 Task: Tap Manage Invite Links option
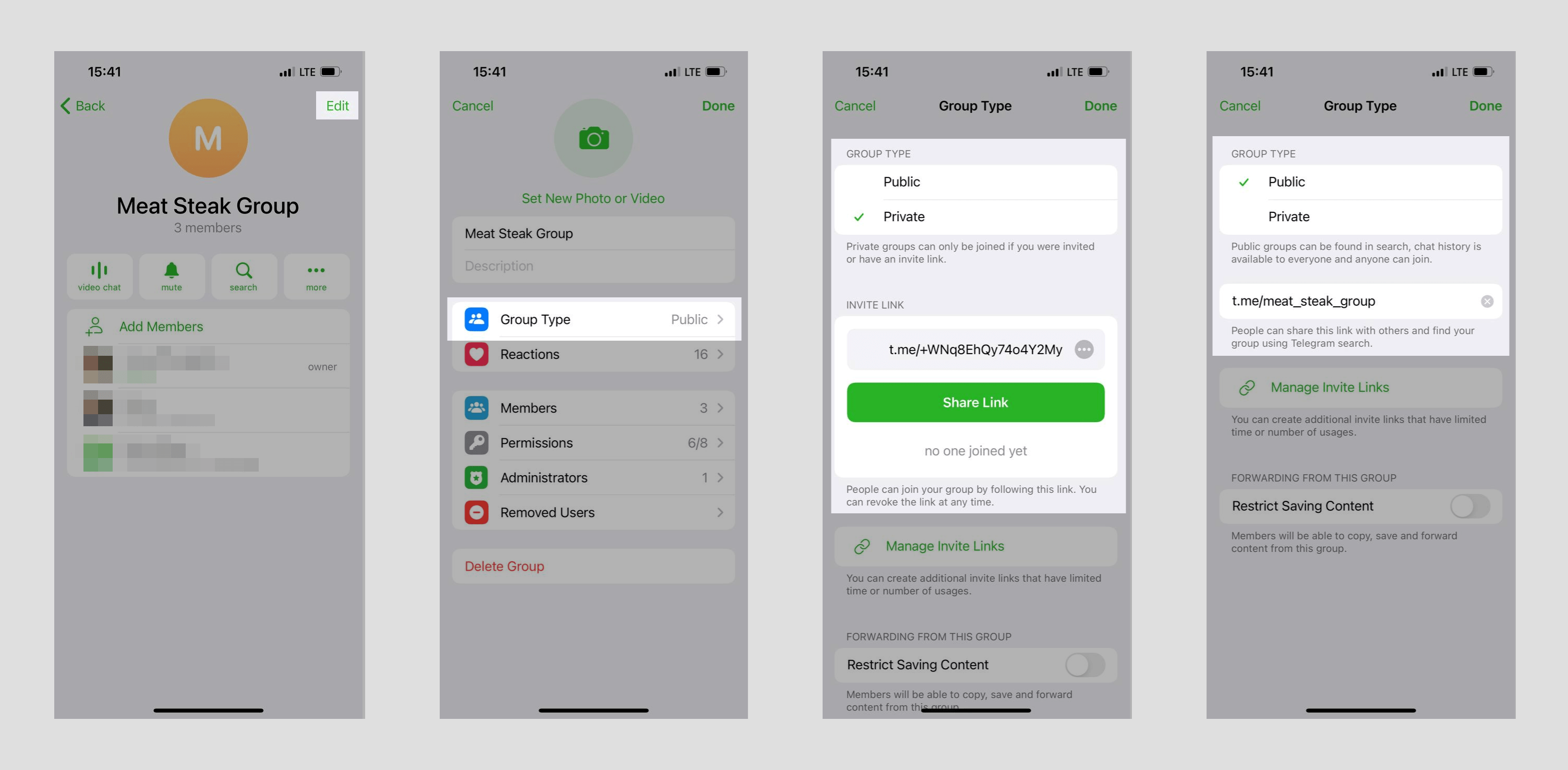pyautogui.click(x=975, y=545)
